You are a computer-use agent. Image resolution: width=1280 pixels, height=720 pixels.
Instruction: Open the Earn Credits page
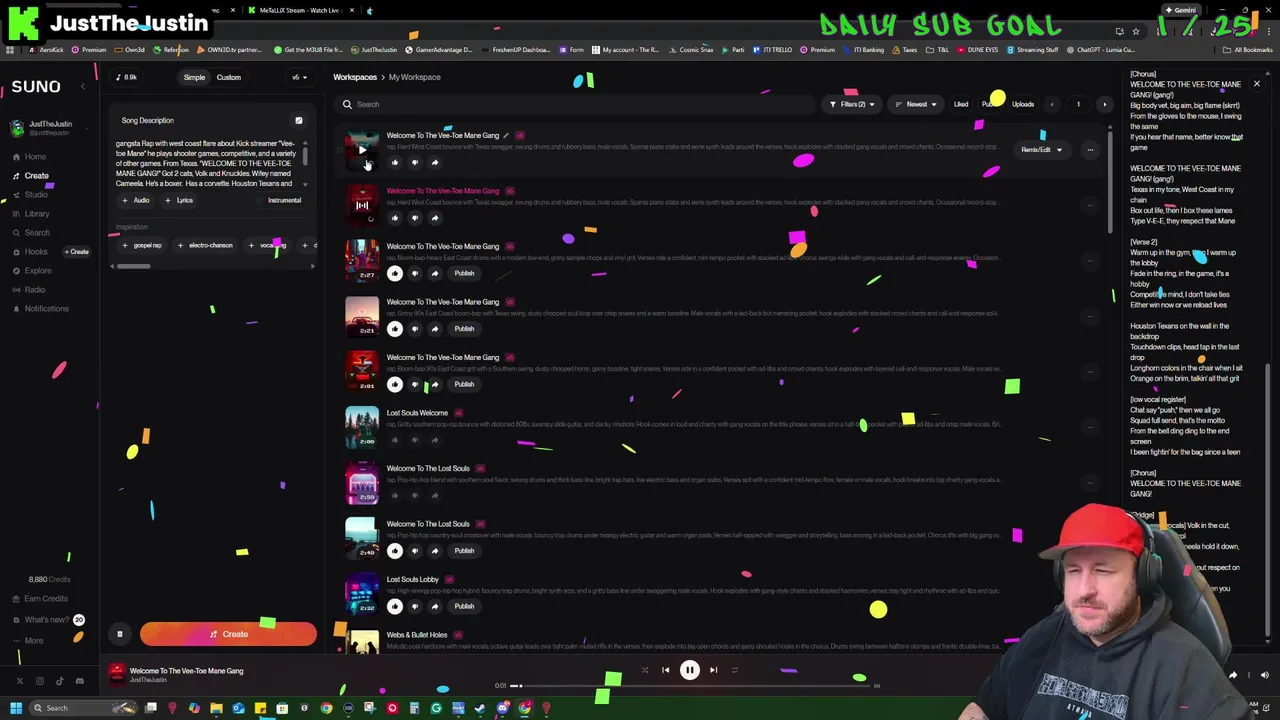pyautogui.click(x=46, y=599)
